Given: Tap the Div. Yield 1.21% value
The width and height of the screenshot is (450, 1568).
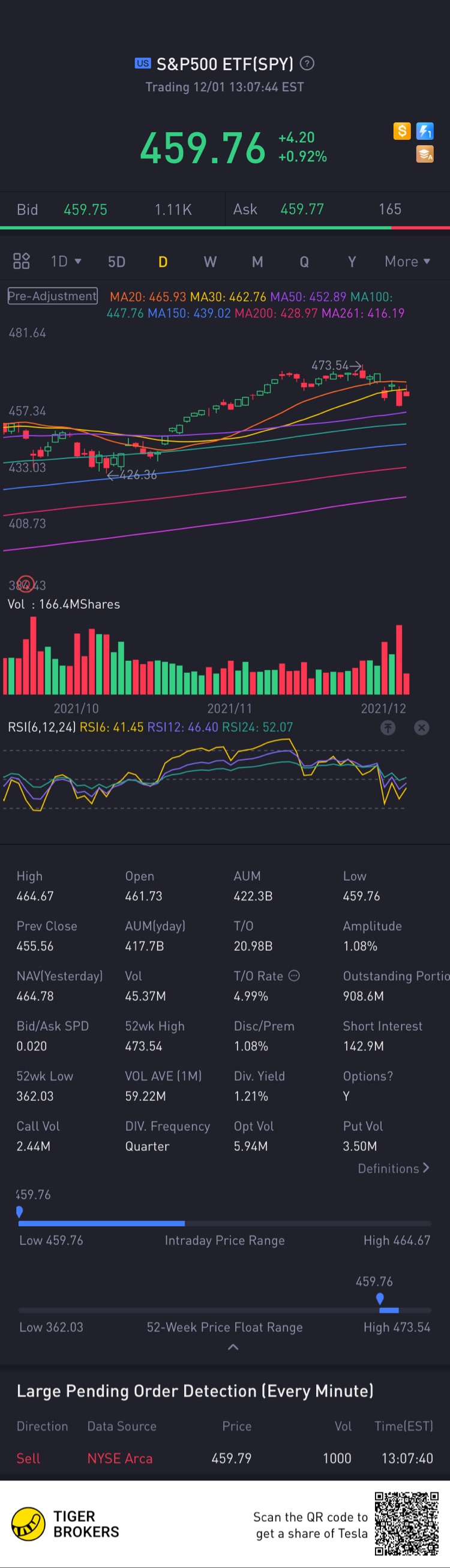Looking at the screenshot, I should click(x=251, y=1096).
